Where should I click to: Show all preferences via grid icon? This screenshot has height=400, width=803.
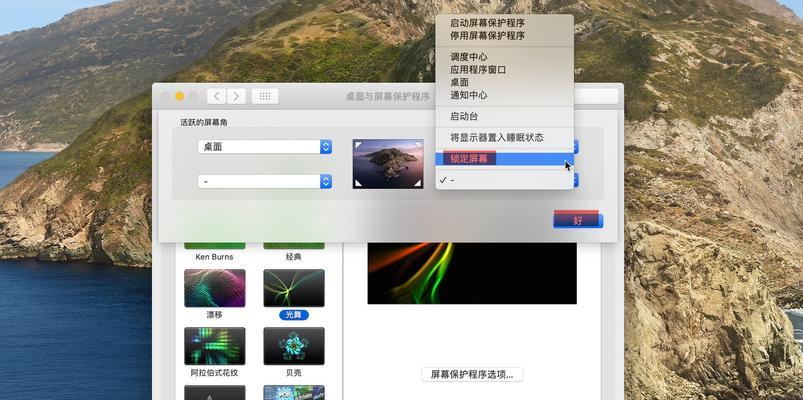(x=265, y=96)
